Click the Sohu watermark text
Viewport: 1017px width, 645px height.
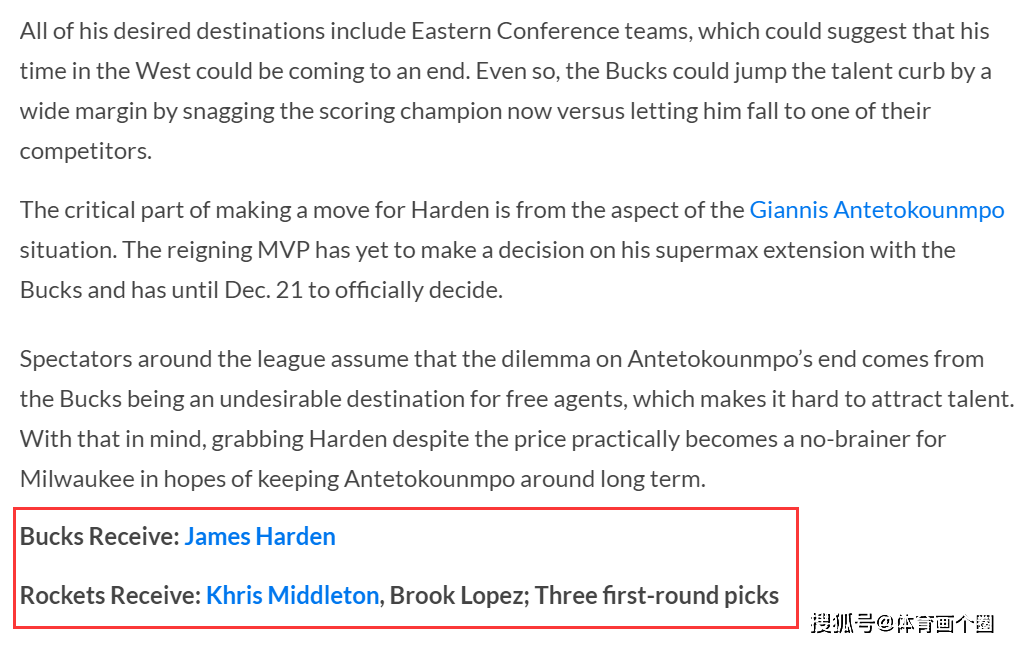901,624
